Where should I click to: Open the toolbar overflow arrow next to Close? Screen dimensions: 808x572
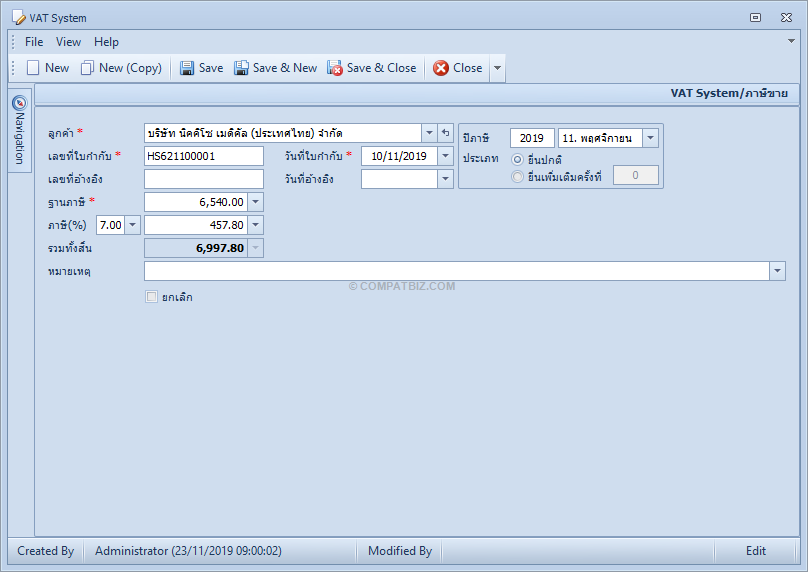(497, 68)
